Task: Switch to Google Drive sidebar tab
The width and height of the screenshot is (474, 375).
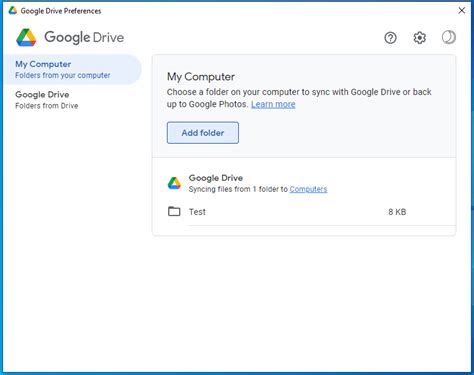Action: pos(72,100)
